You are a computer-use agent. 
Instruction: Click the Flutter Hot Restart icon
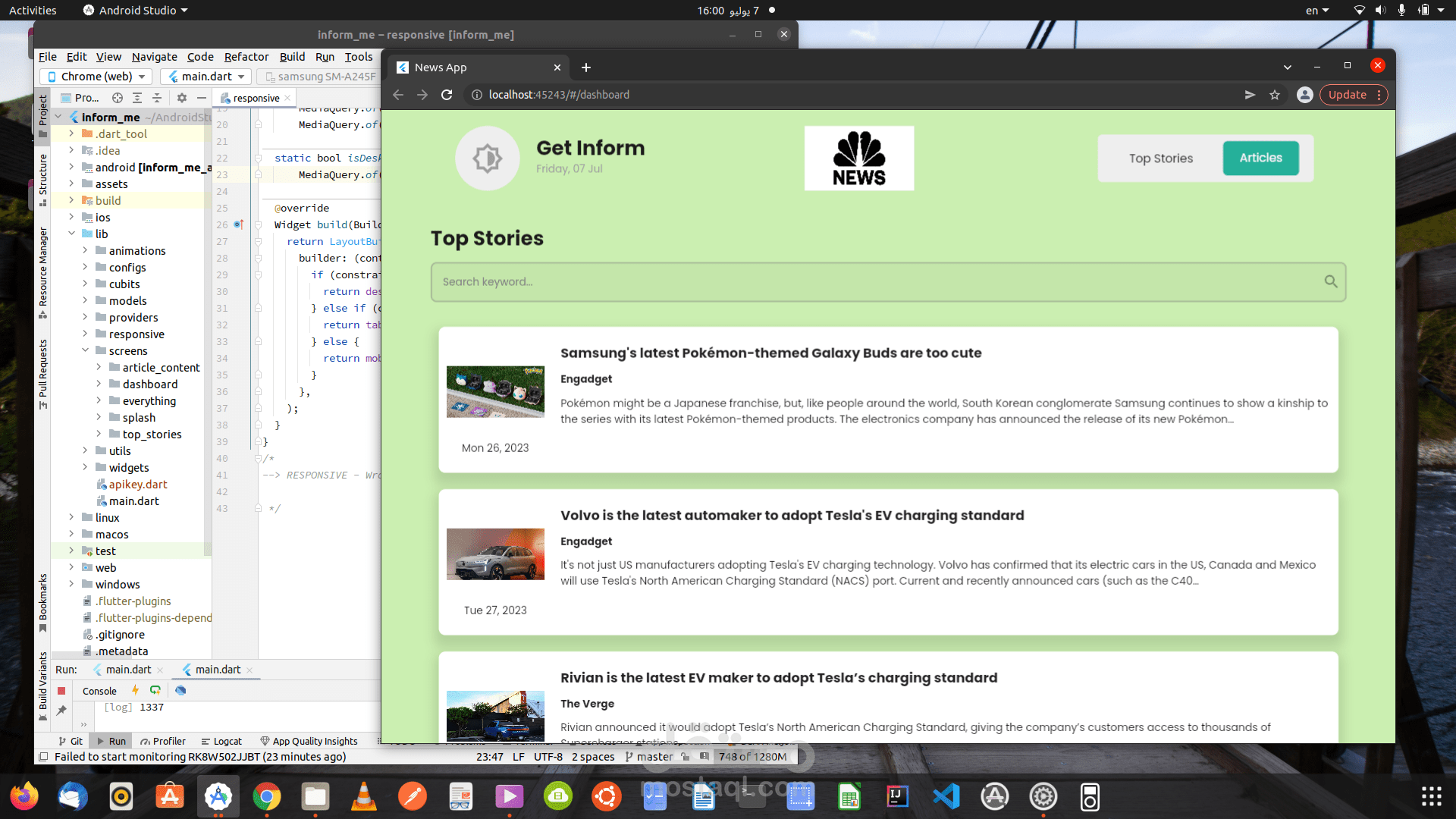(155, 690)
